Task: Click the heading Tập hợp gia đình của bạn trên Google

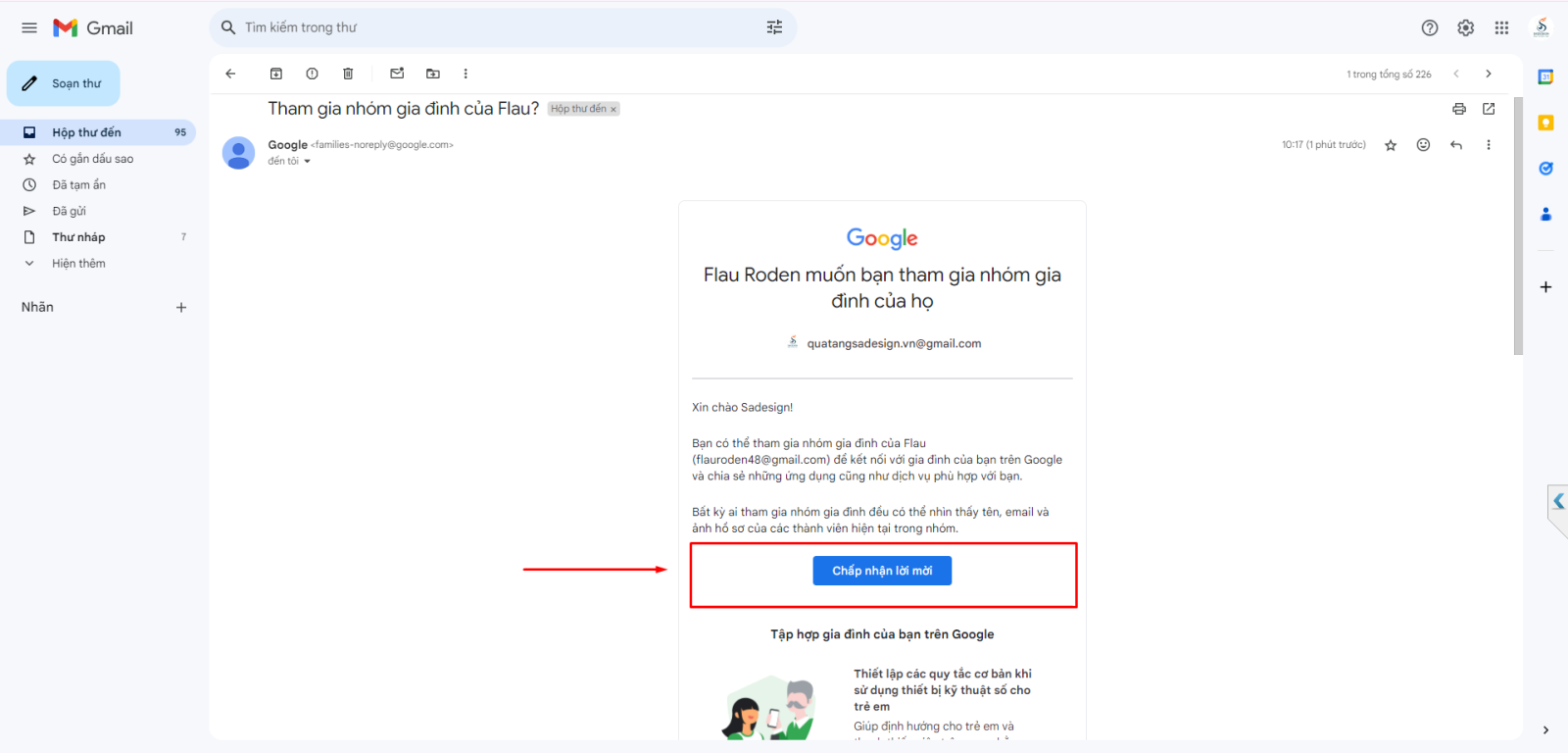Action: point(882,634)
